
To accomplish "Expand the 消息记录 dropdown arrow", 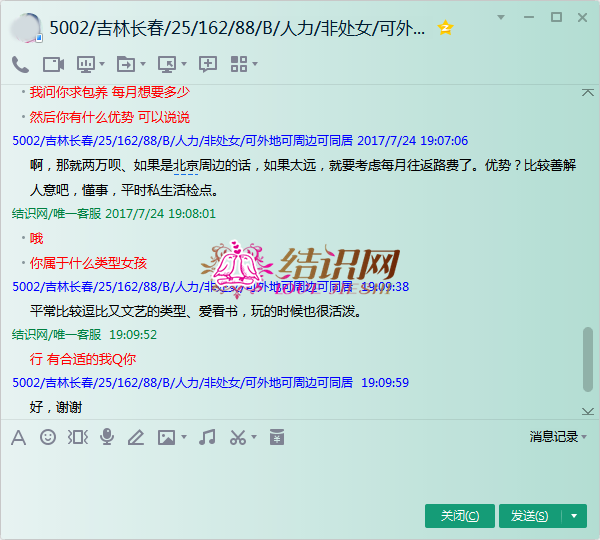I will point(584,437).
